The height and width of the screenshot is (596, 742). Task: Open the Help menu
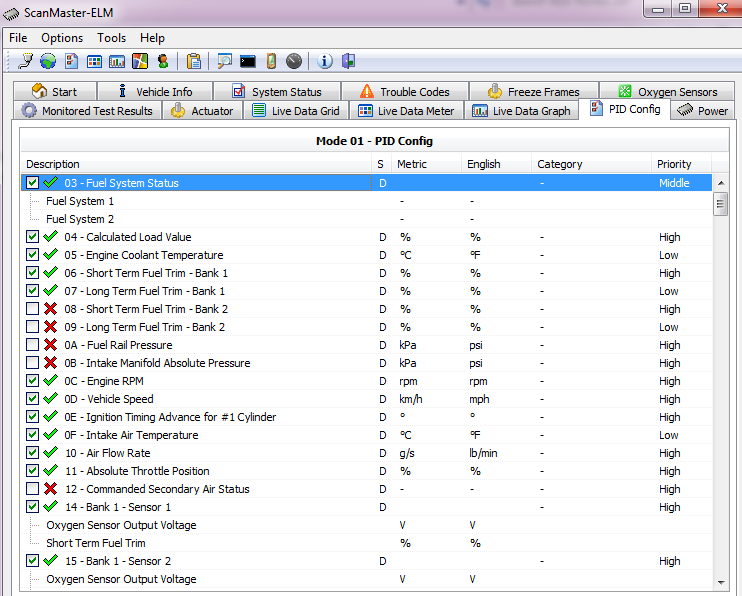coord(152,38)
